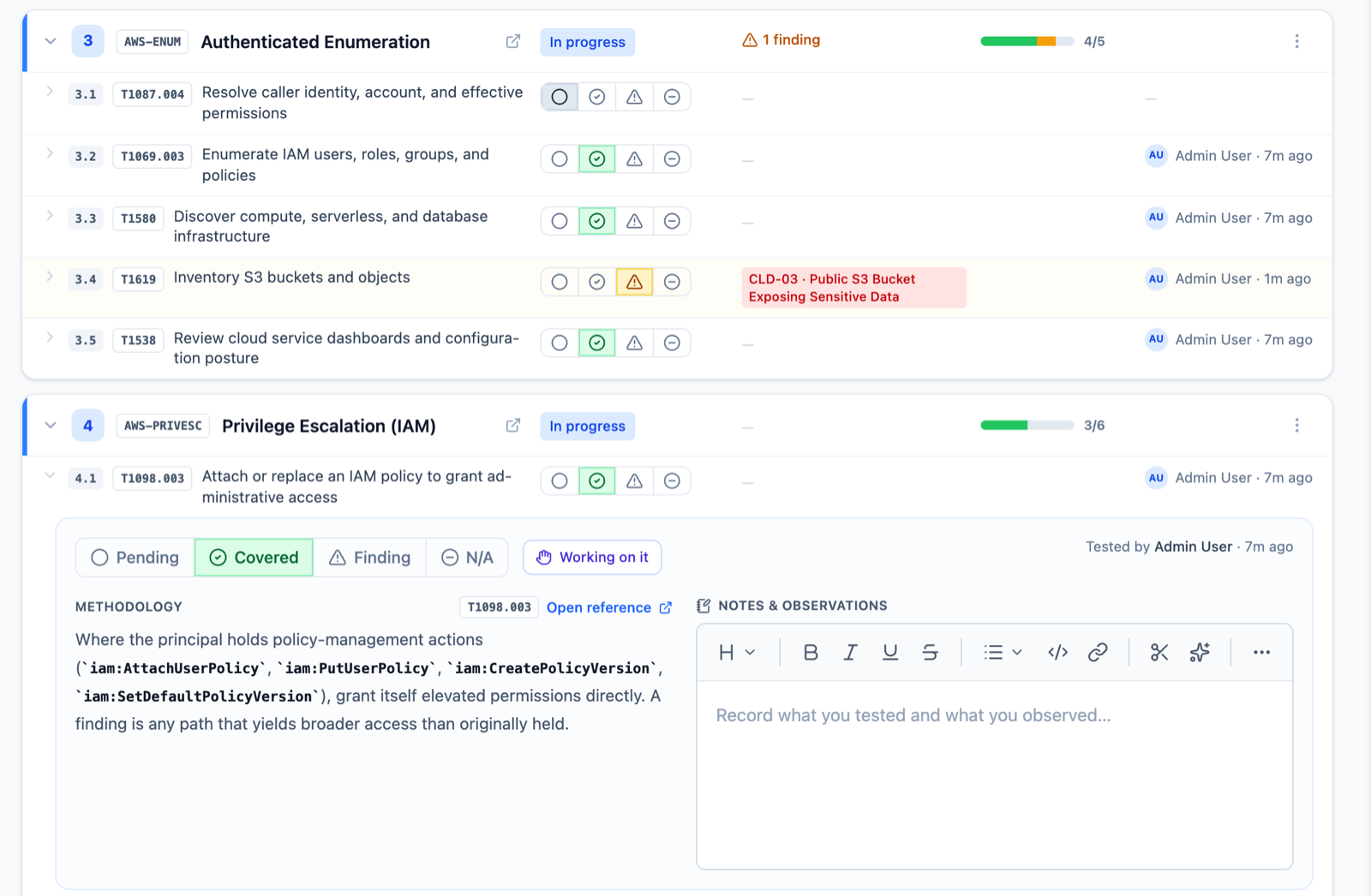Select the Covered status in detail panel
The image size is (1371, 896).
tap(254, 558)
